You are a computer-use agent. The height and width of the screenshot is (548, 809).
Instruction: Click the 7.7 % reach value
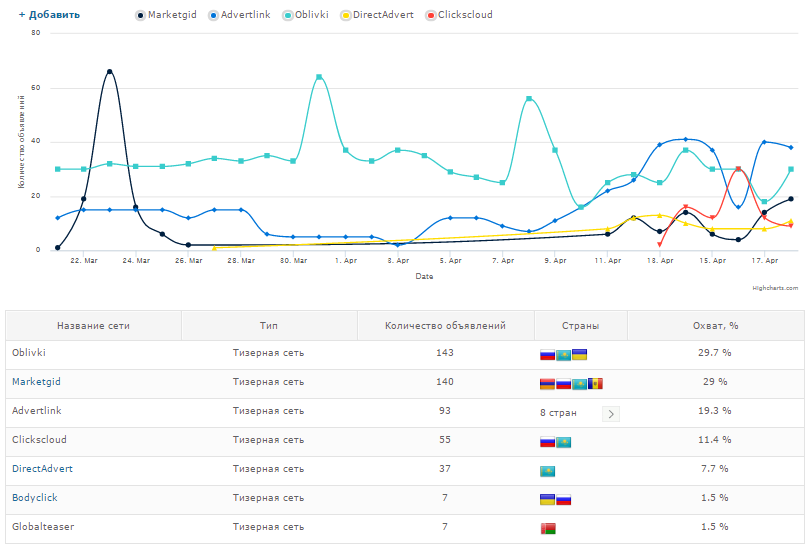click(715, 469)
